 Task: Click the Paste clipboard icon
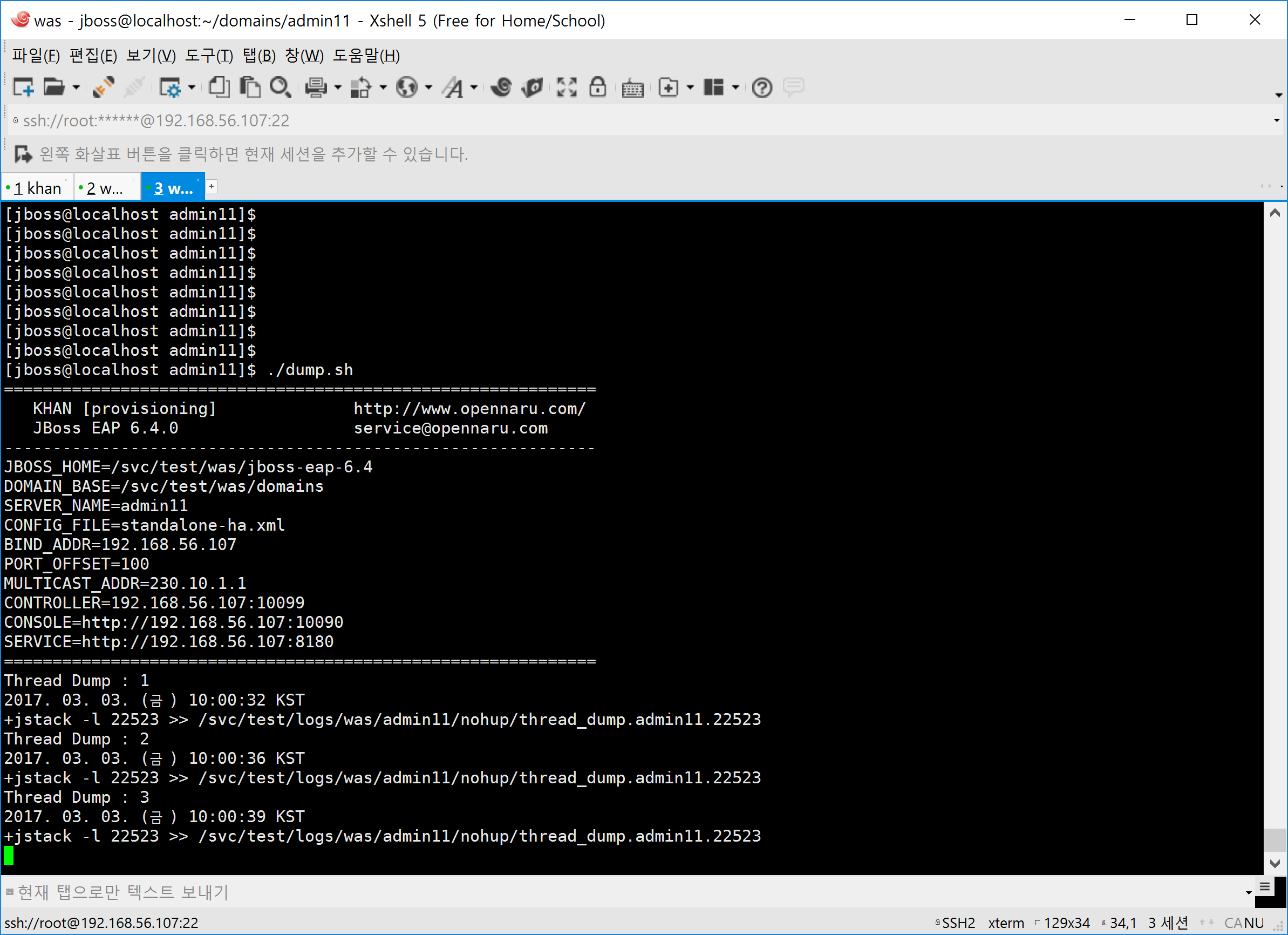pyautogui.click(x=250, y=87)
